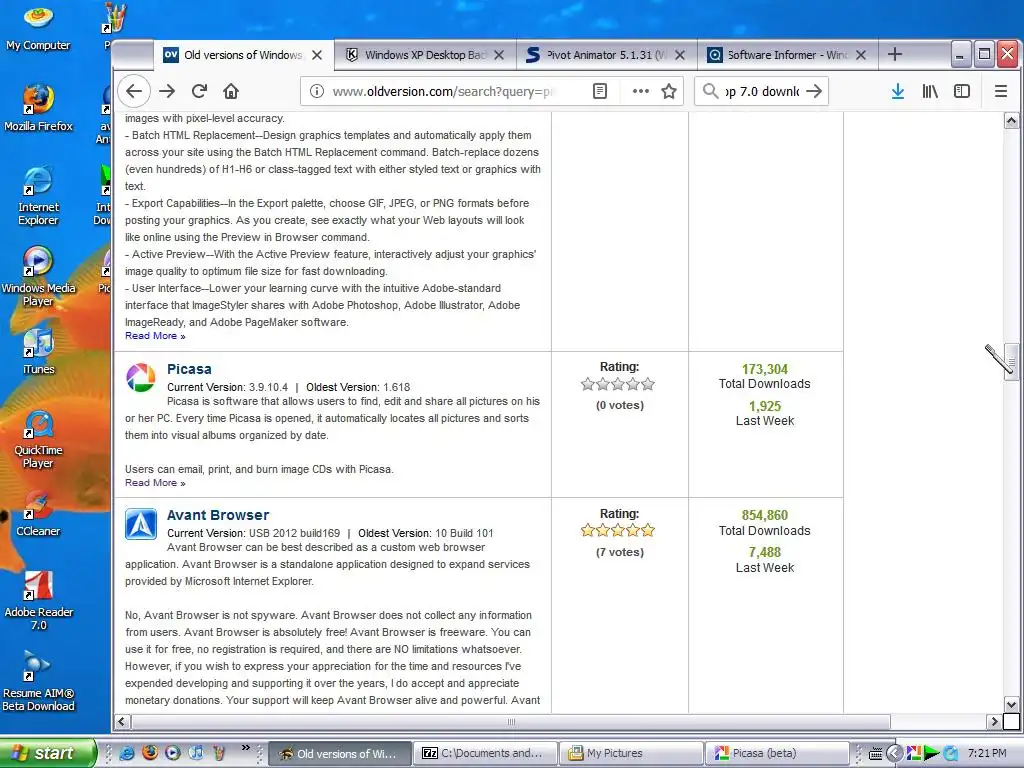Show site information for oldversion.com
This screenshot has width=1024, height=768.
317,91
